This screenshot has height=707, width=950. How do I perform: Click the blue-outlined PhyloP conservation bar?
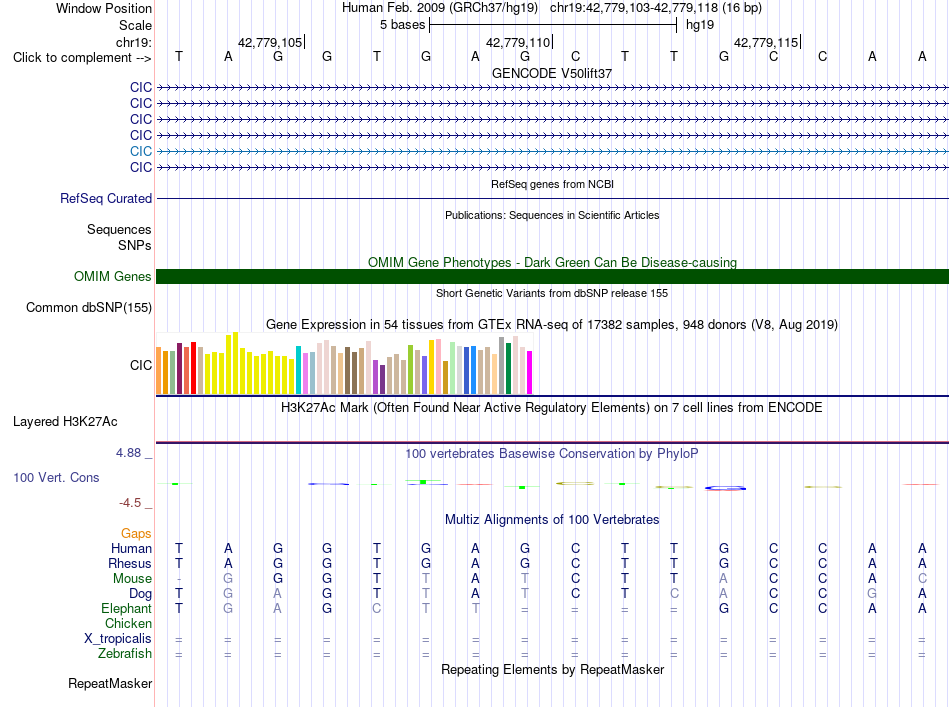pos(725,488)
